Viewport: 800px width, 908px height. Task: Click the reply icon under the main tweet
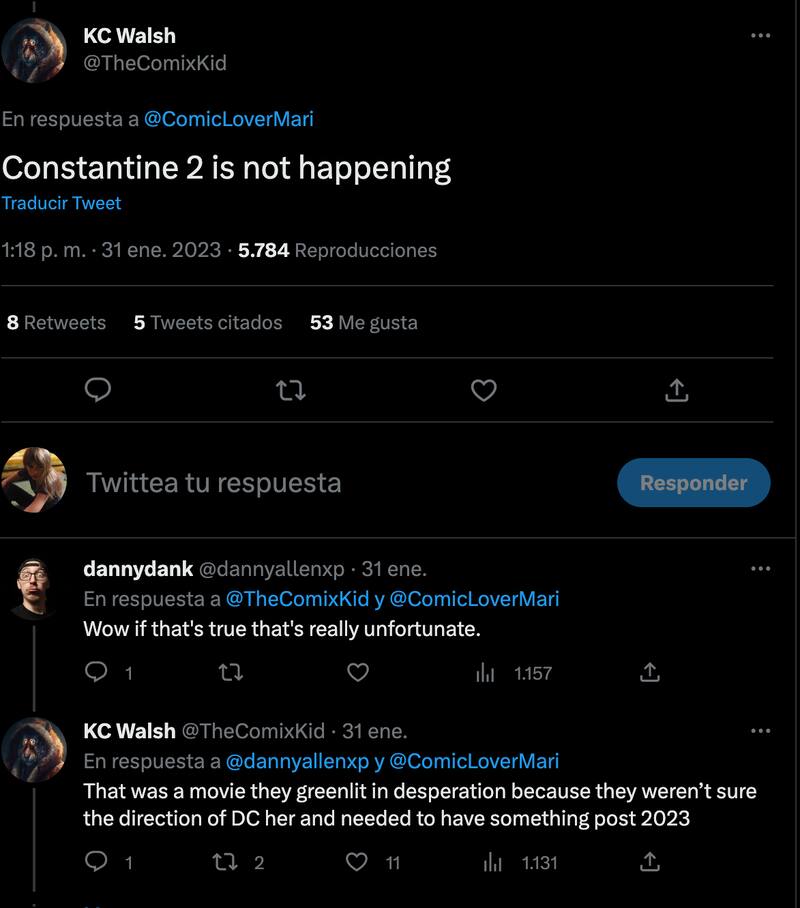pyautogui.click(x=97, y=391)
